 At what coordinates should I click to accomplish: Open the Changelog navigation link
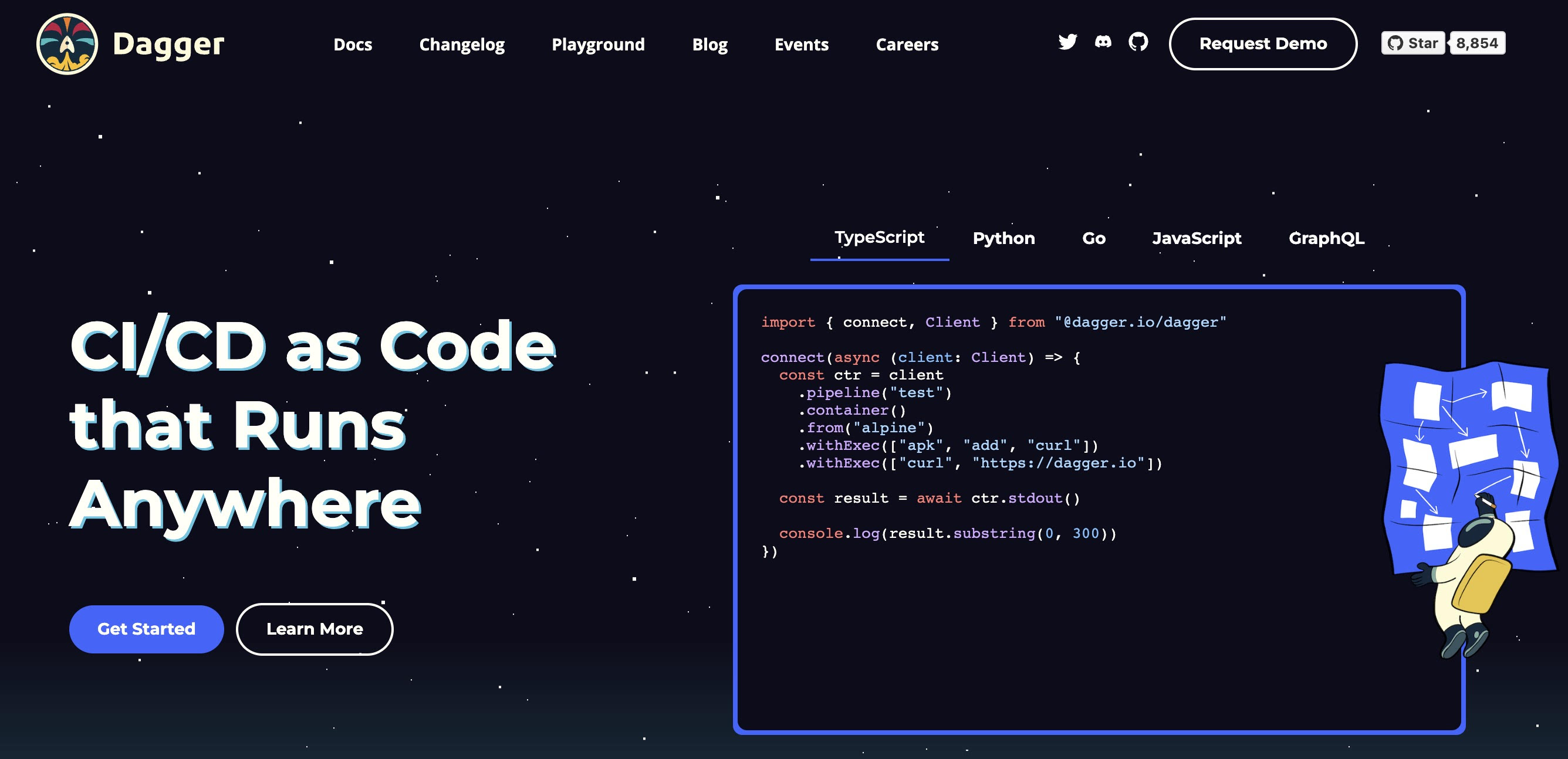point(461,45)
